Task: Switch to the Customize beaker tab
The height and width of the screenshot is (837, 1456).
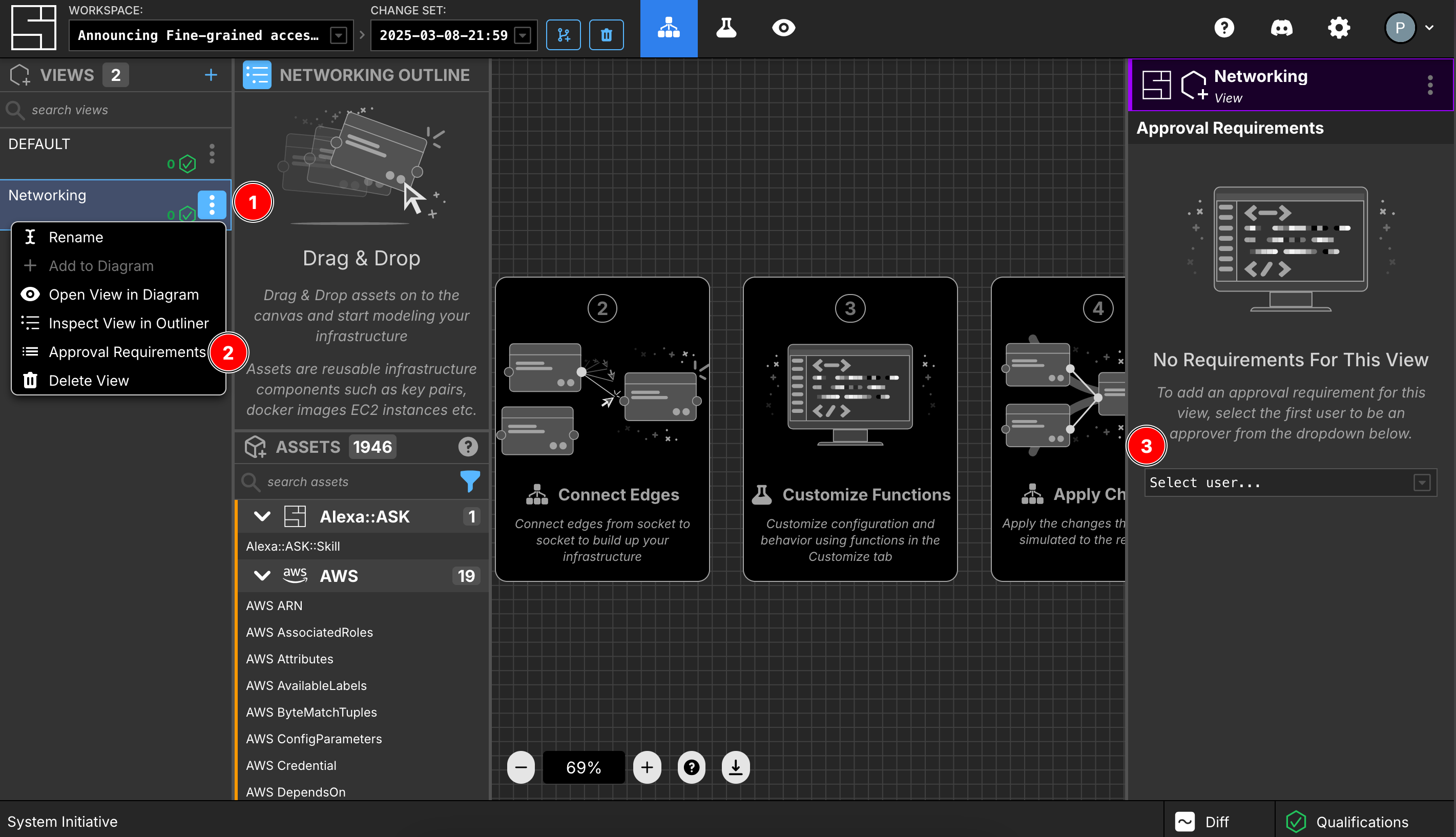Action: click(x=726, y=28)
